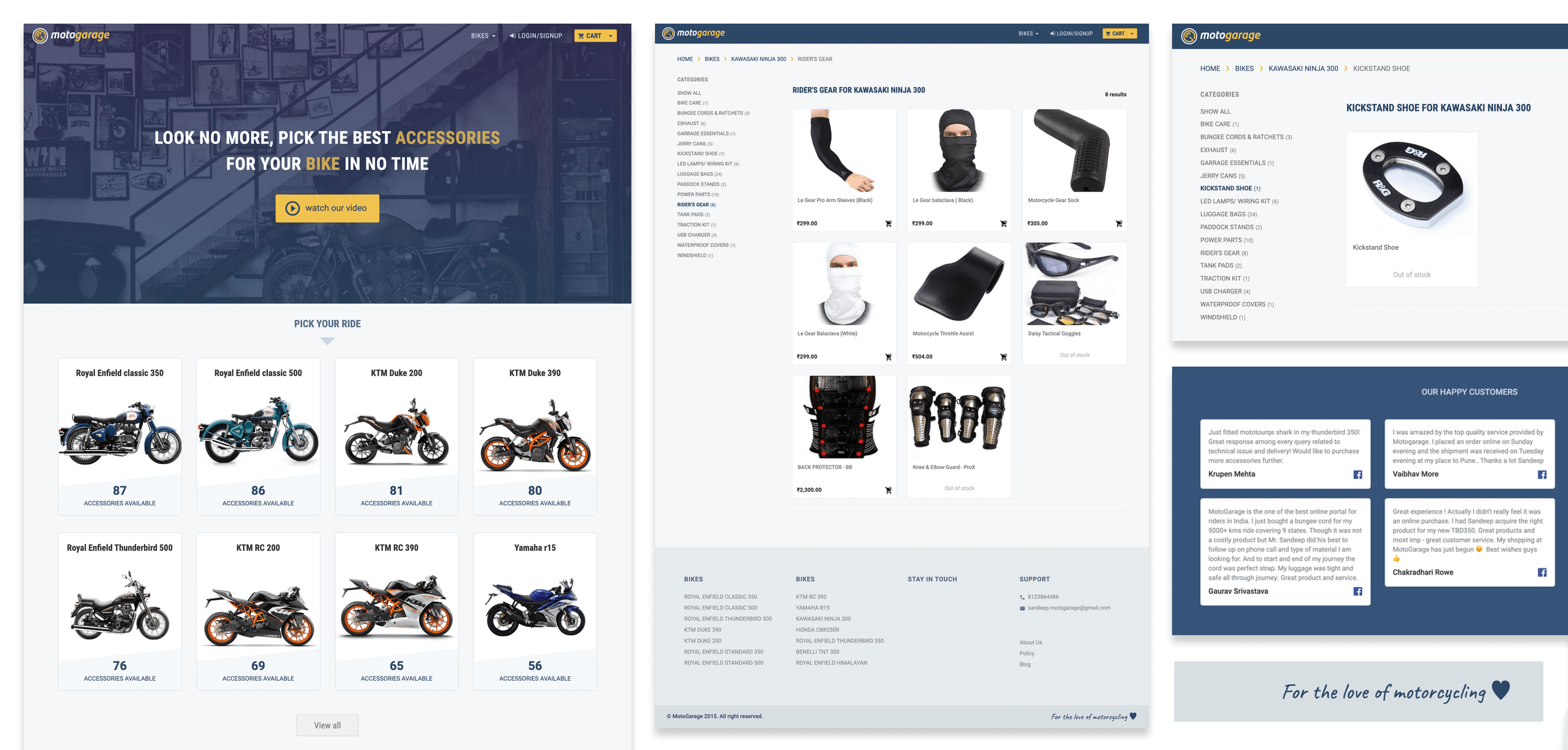The image size is (1568, 750).
Task: Click the MotoGarage logo icon
Action: 39,35
